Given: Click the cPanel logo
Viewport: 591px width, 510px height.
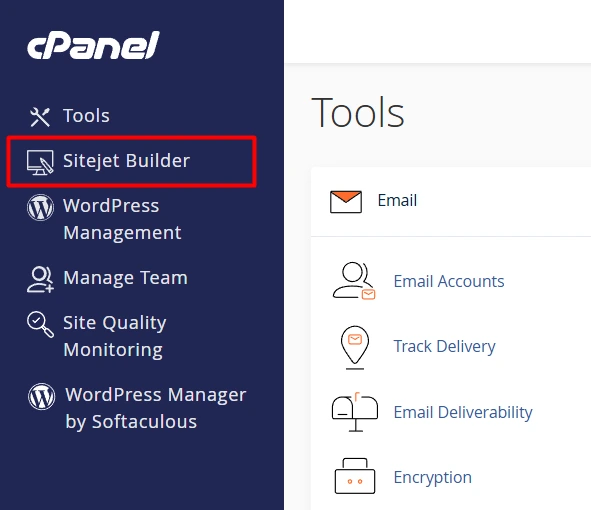Looking at the screenshot, I should tap(93, 45).
